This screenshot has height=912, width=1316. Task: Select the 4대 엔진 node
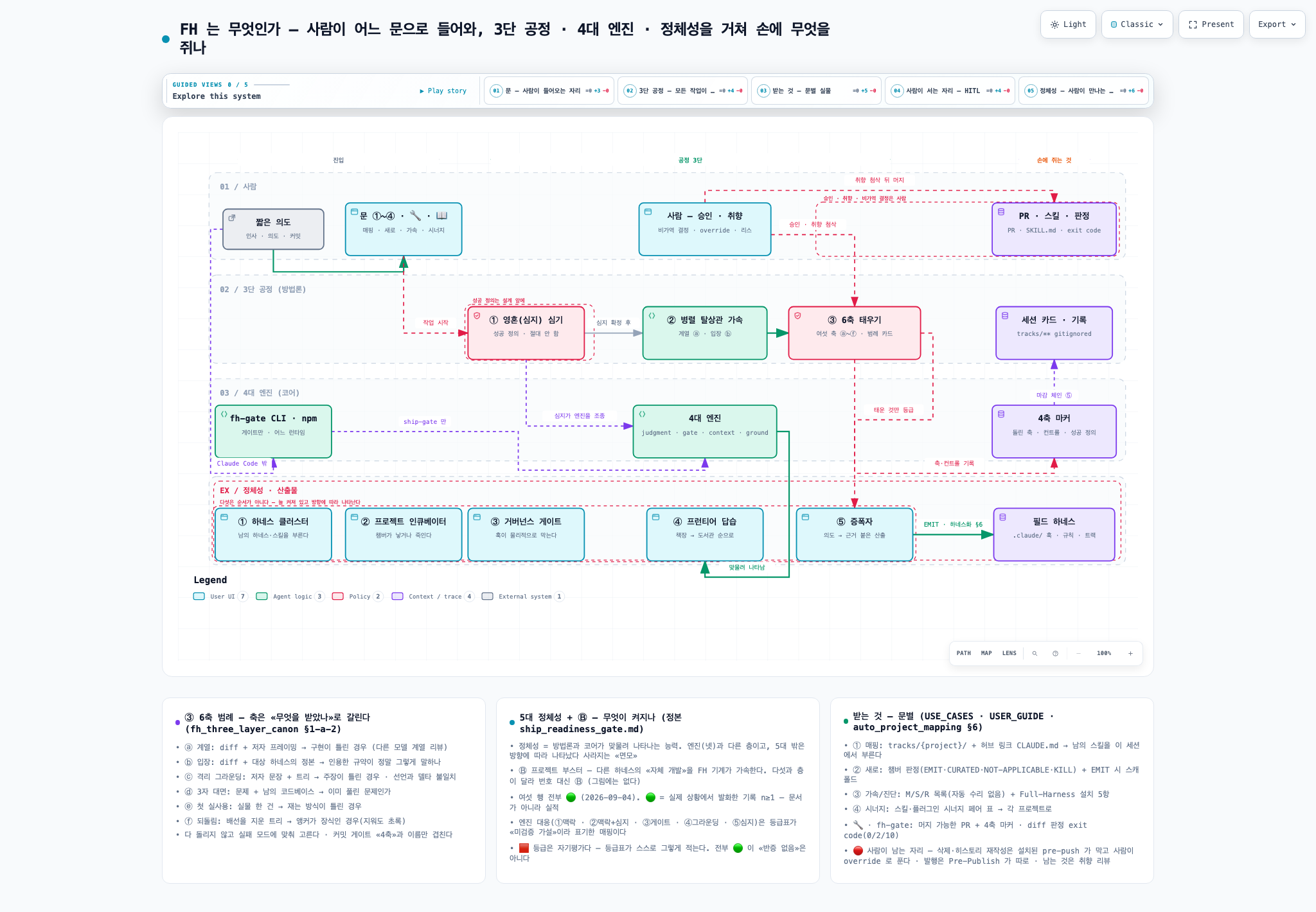(705, 431)
